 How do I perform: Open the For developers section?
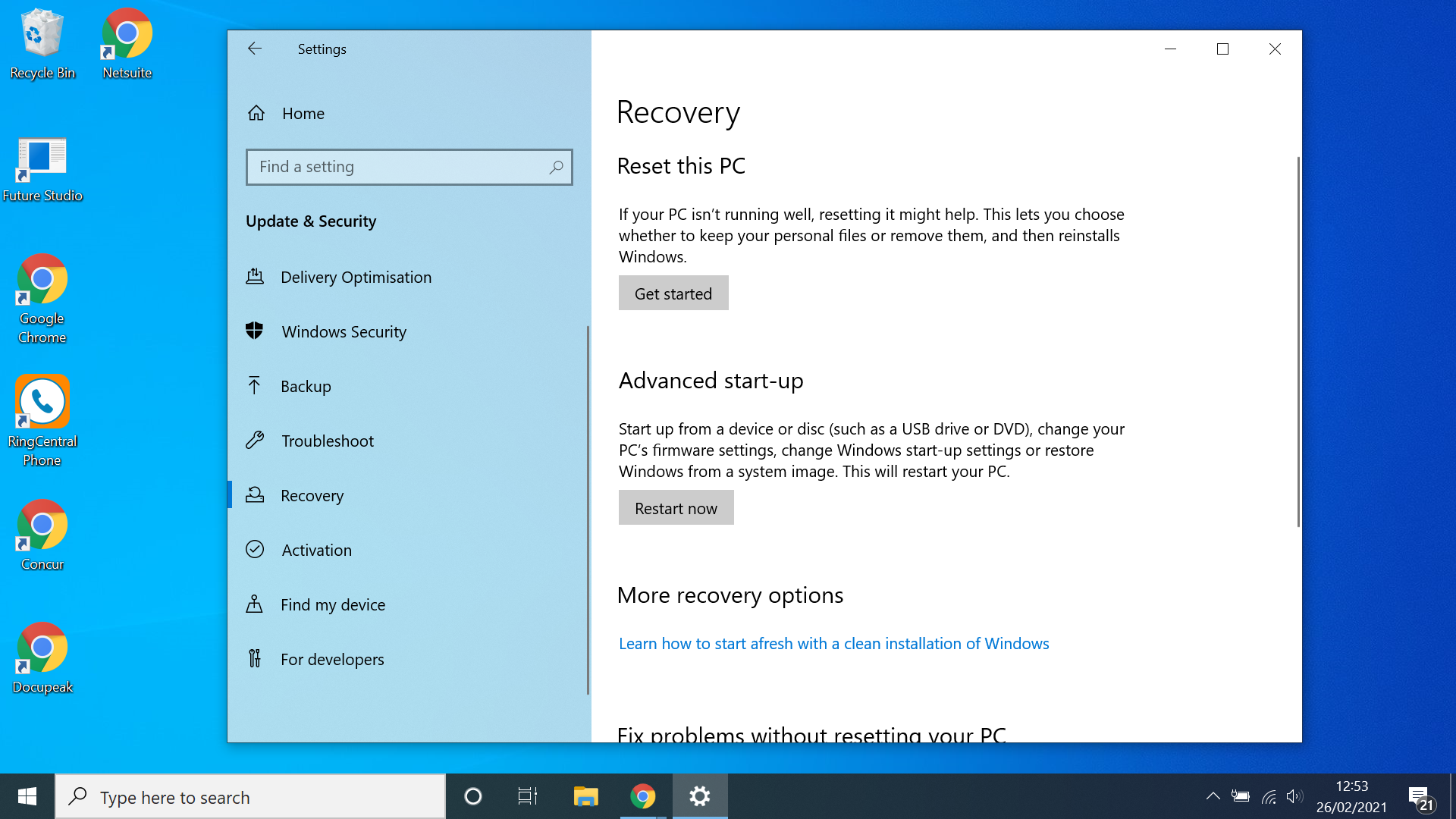pyautogui.click(x=332, y=659)
